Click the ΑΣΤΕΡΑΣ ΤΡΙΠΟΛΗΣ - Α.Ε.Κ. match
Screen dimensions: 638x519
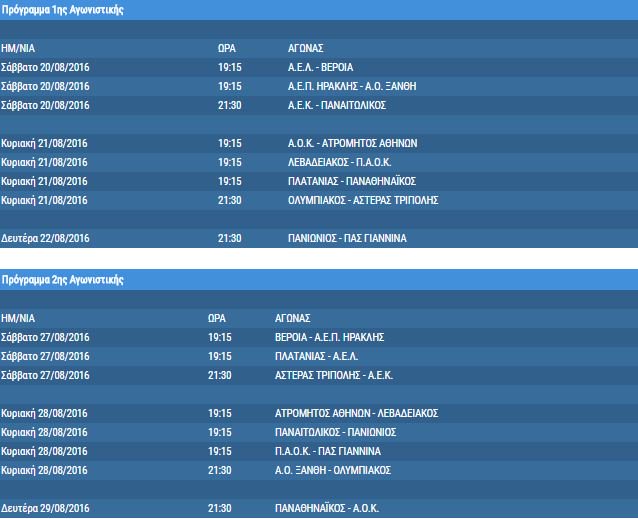[331, 375]
